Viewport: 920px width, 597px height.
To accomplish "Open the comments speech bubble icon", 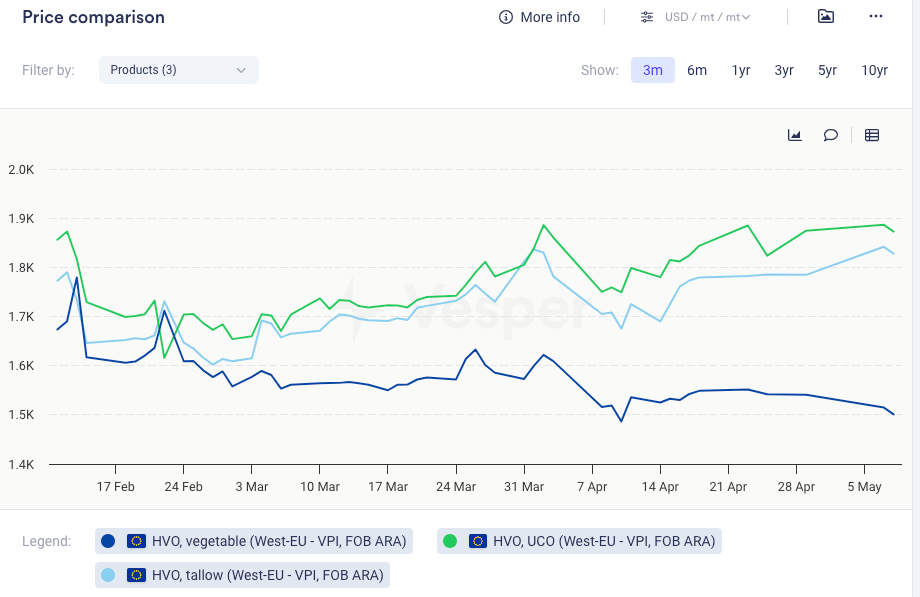I will click(x=830, y=135).
